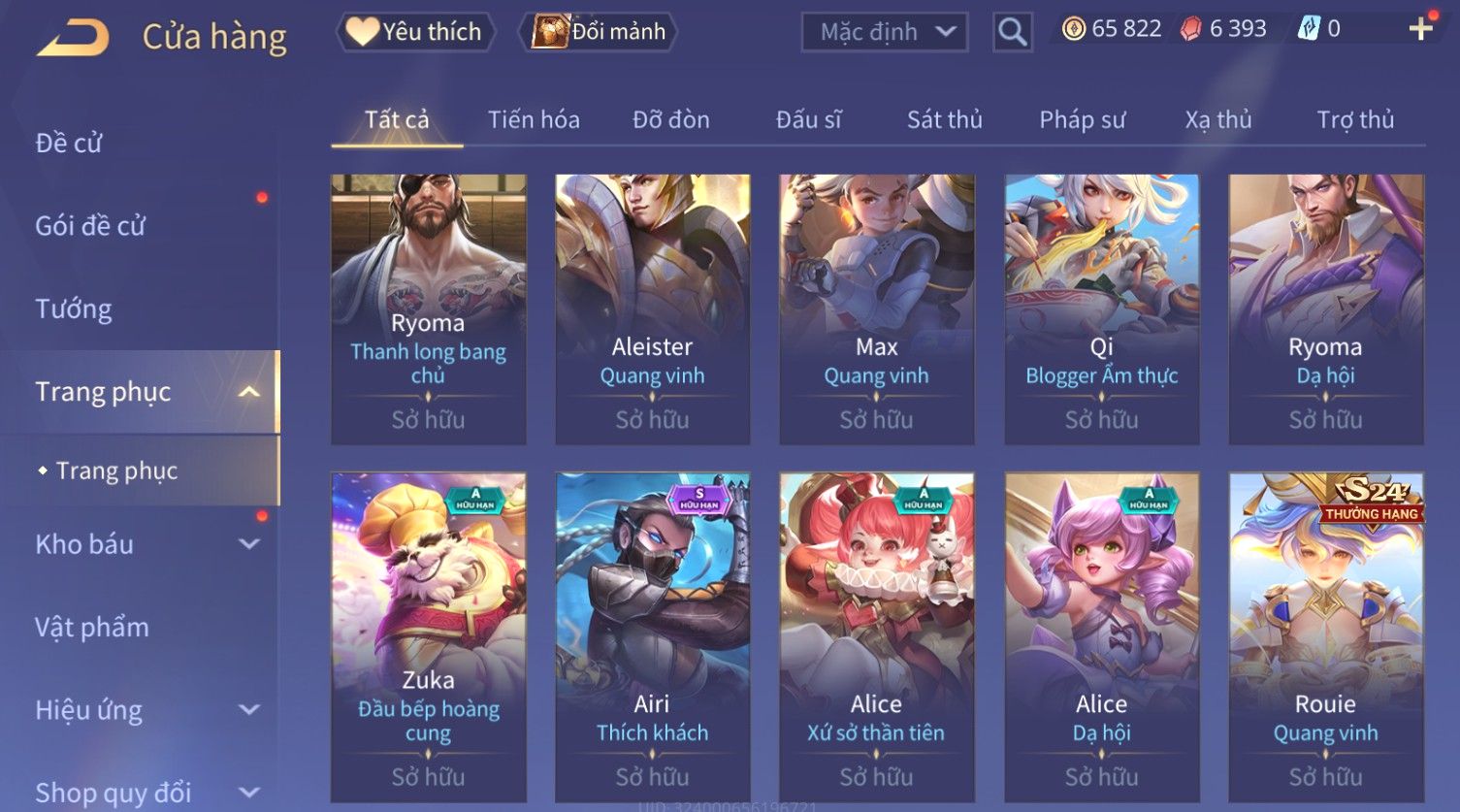Expand the Hiệu ứng sidebar section
Screen dimensions: 1460x812
pyautogui.click(x=249, y=710)
